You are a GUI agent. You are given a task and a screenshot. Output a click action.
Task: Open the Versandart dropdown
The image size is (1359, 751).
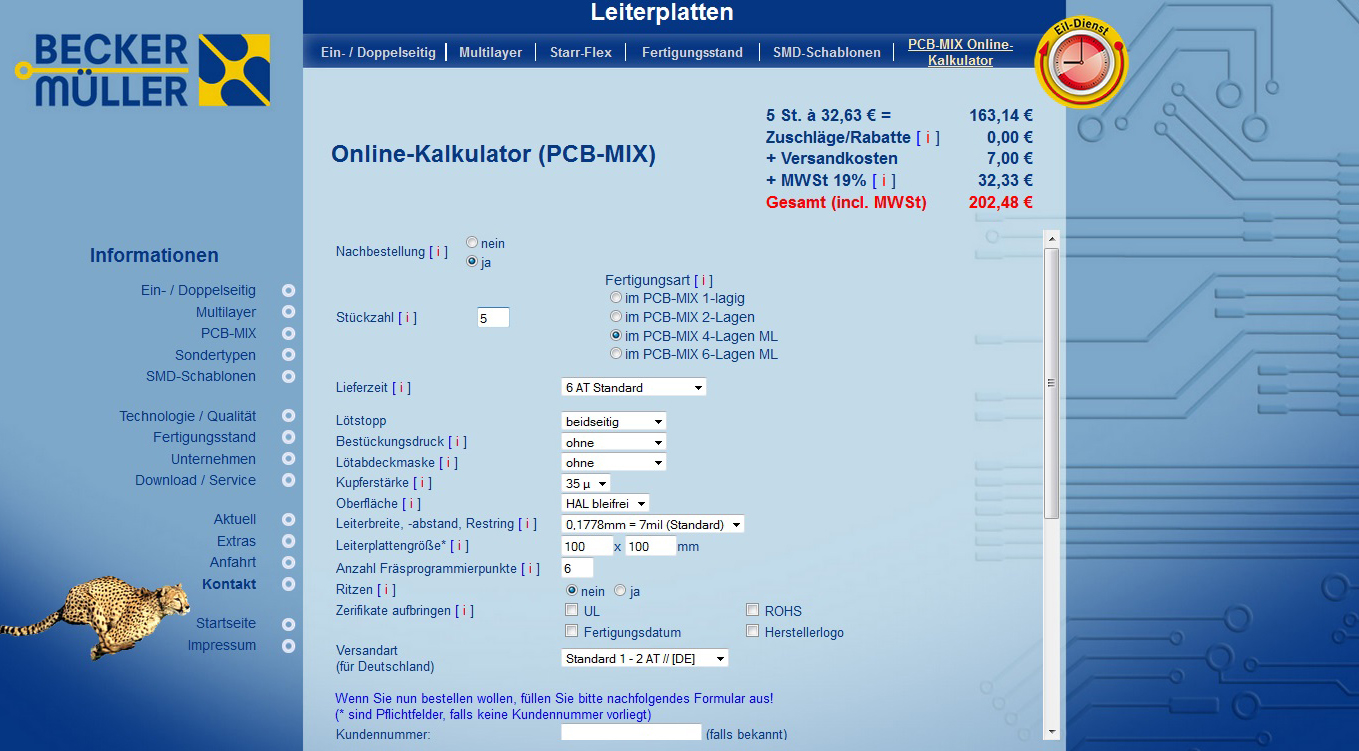644,659
